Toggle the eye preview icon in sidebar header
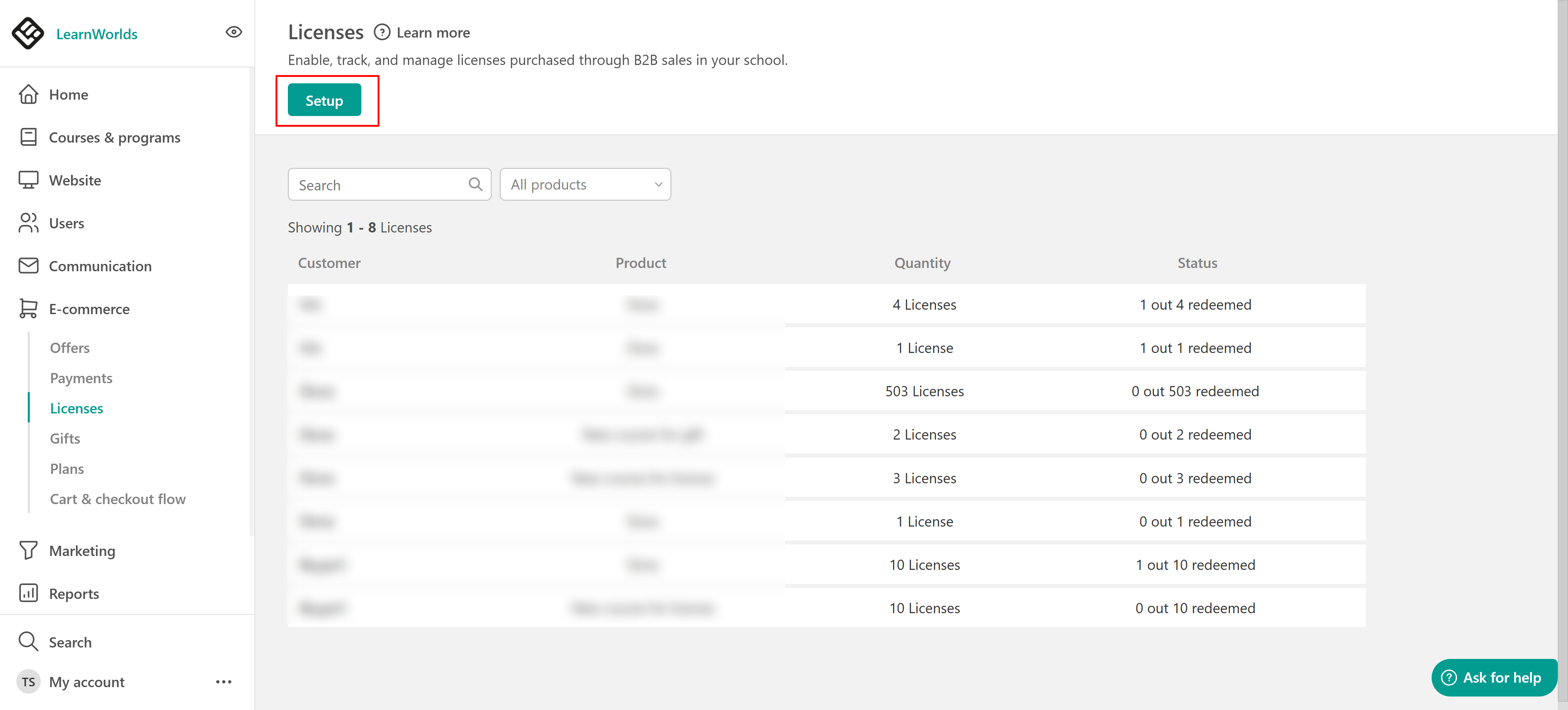 (234, 32)
